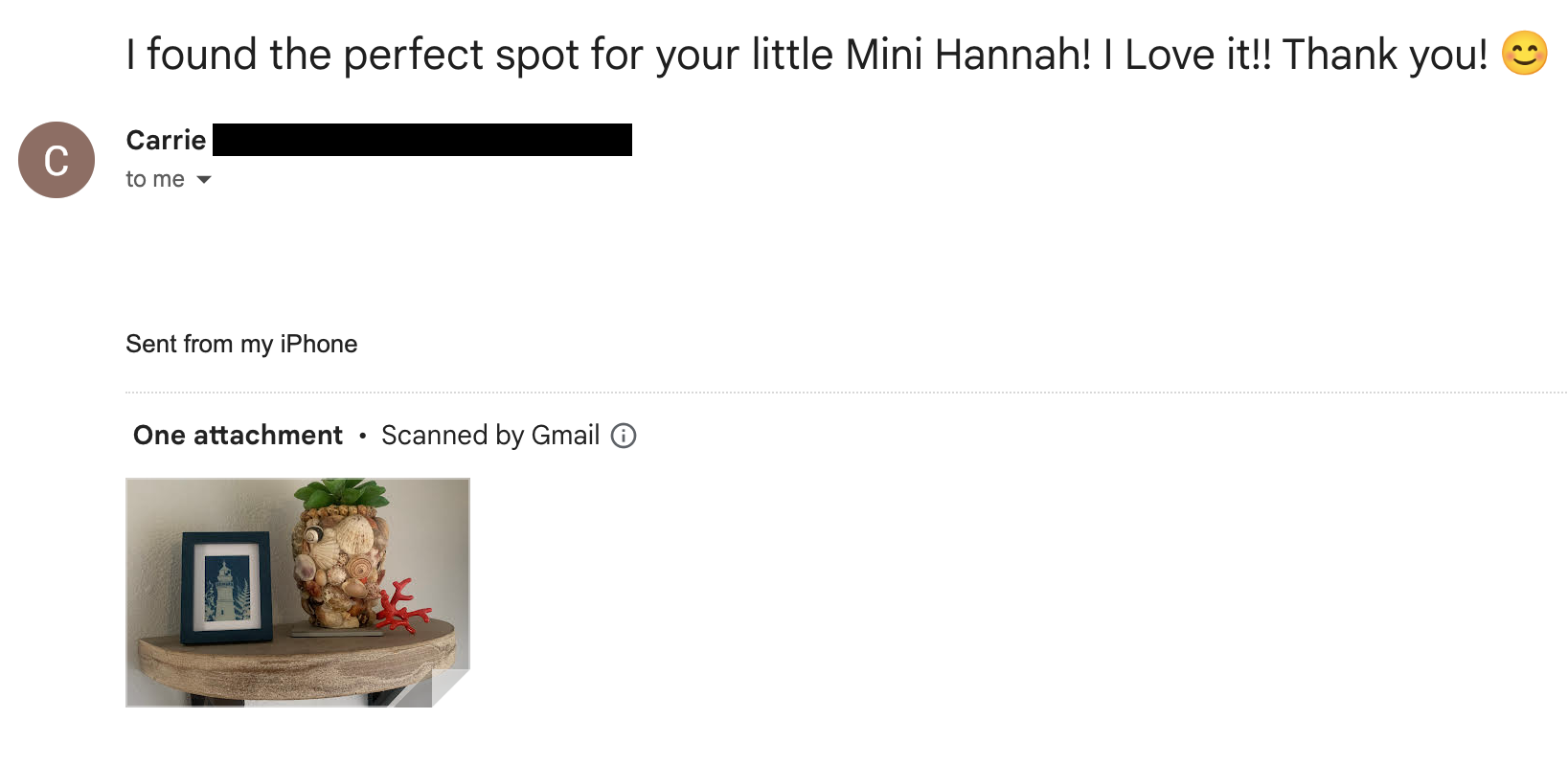This screenshot has width=1568, height=764.
Task: Click "Thank you!" in the subject line
Action: click(1384, 55)
